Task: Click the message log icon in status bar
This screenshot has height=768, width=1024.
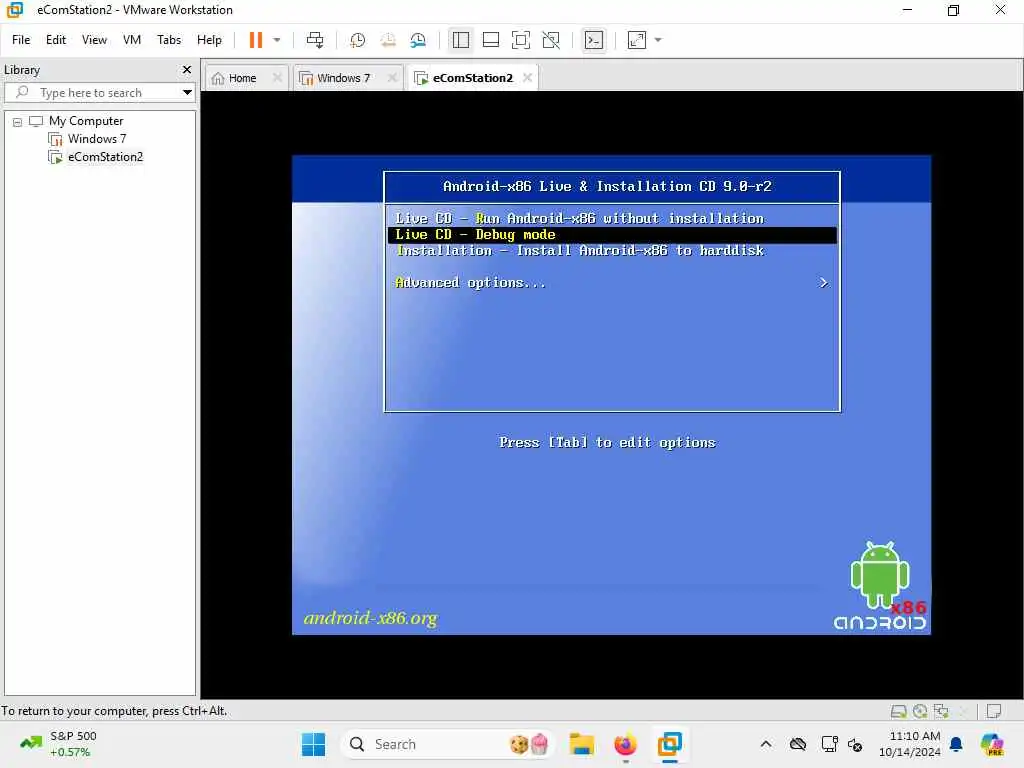Action: 994,711
